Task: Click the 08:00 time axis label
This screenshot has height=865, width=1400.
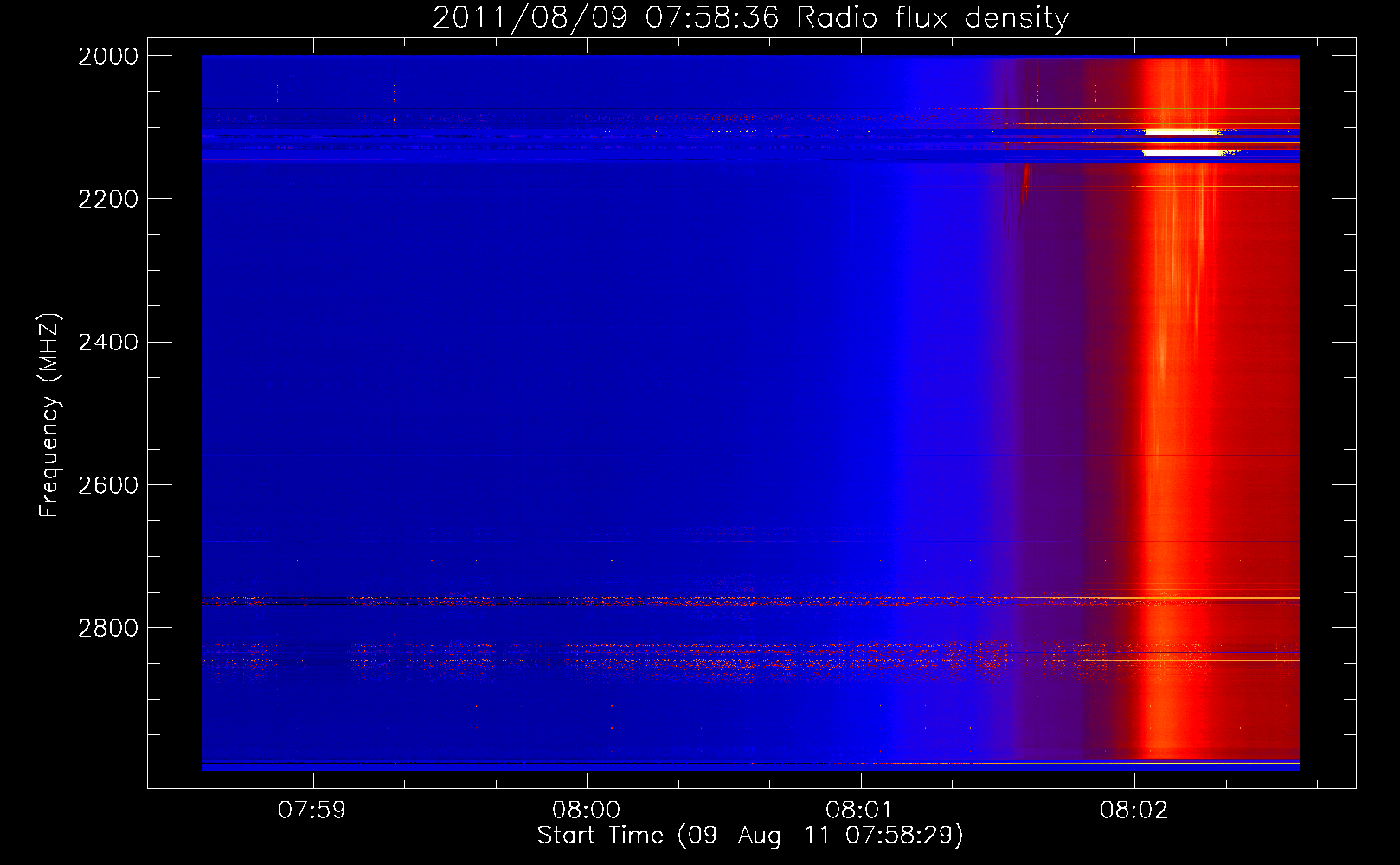Action: 586,810
